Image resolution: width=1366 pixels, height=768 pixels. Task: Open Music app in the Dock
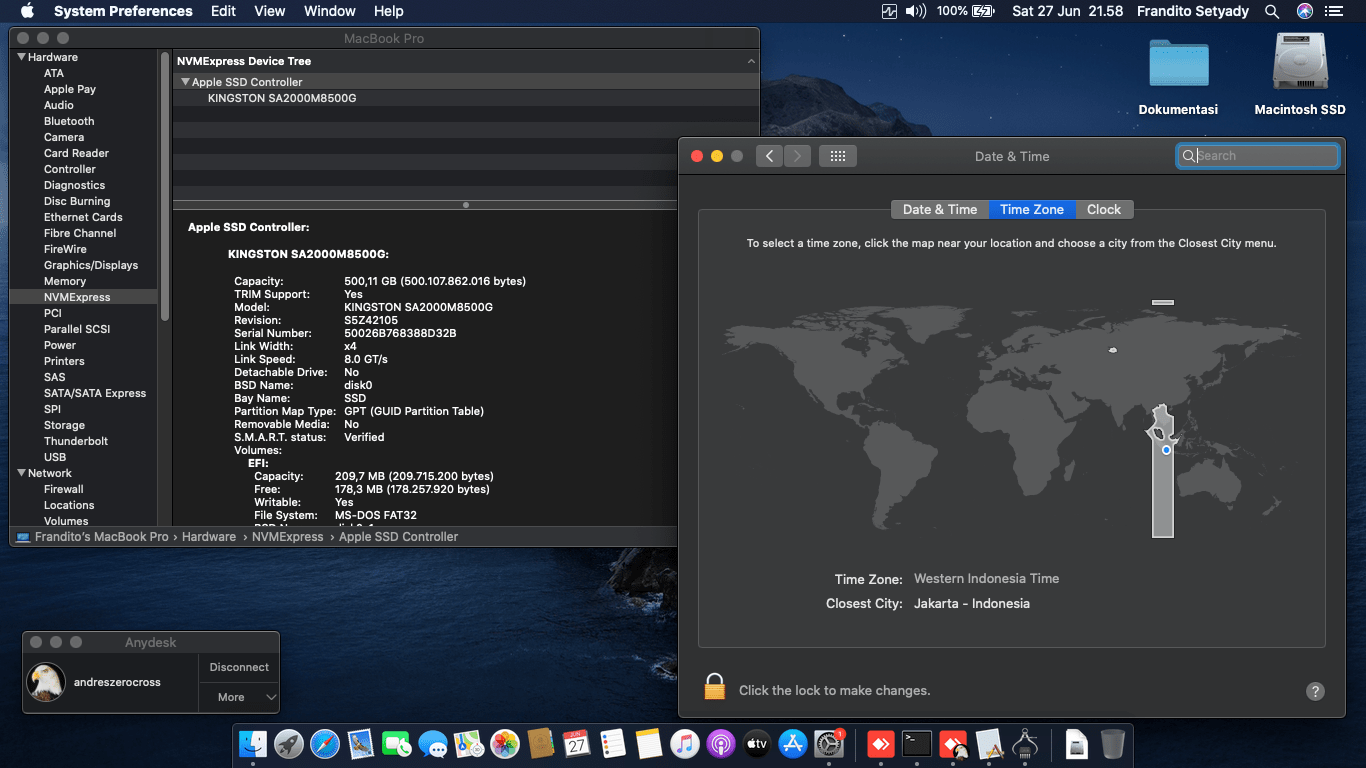685,744
